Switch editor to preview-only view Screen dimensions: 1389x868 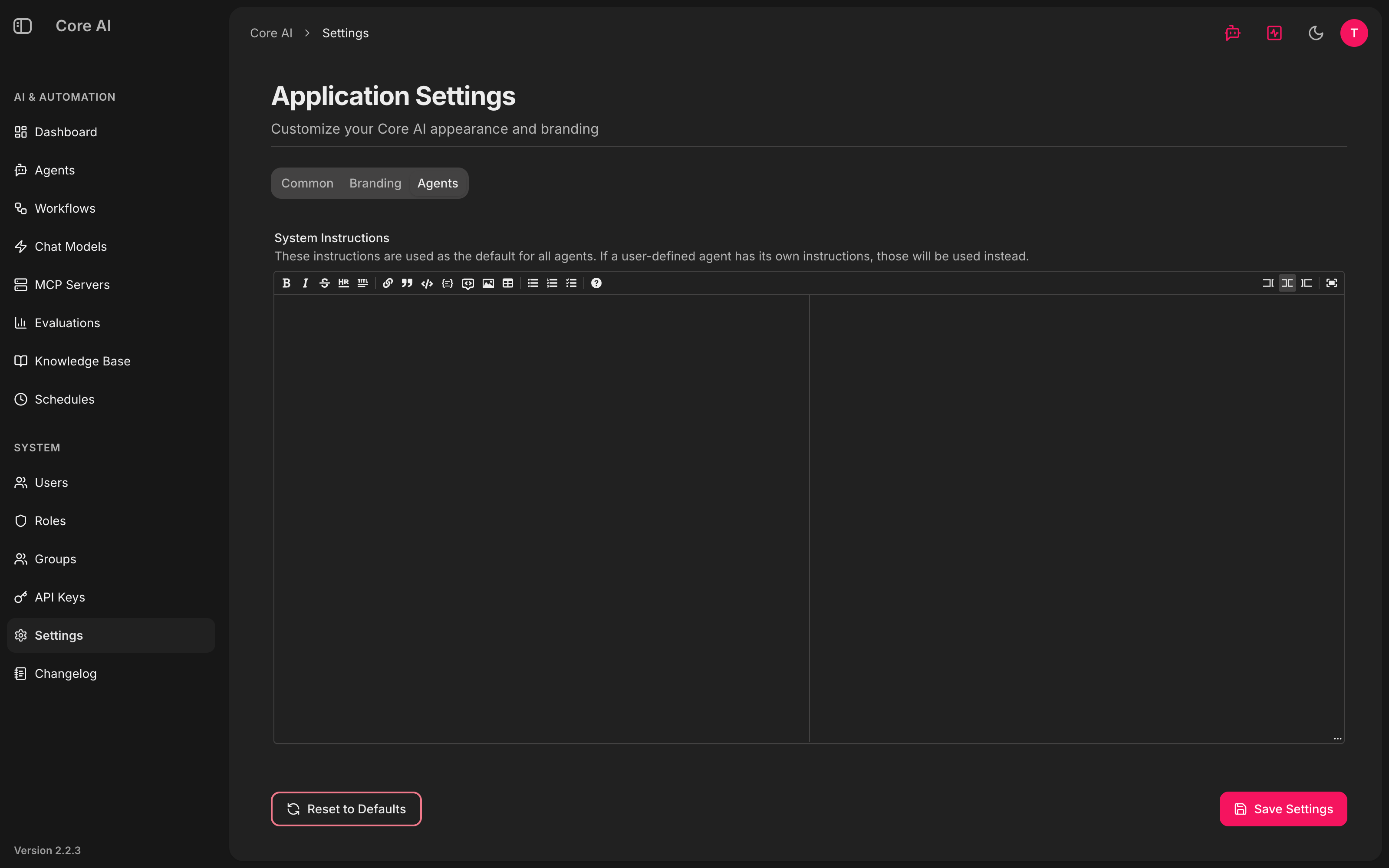pos(1307,283)
